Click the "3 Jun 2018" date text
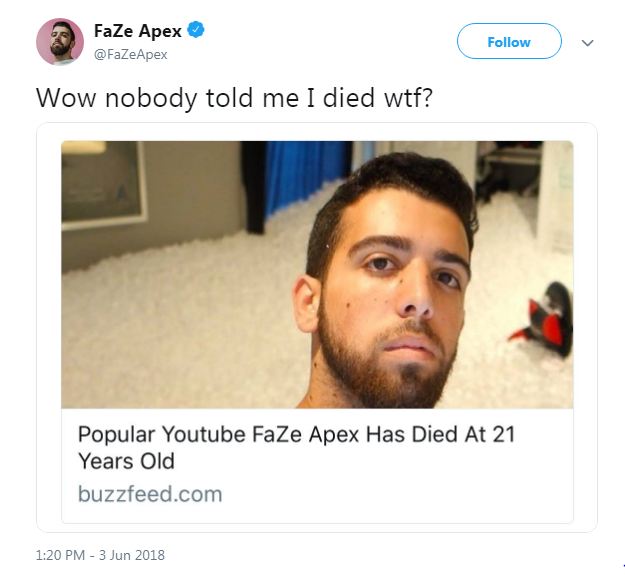This screenshot has height=575, width=625. (x=132, y=555)
